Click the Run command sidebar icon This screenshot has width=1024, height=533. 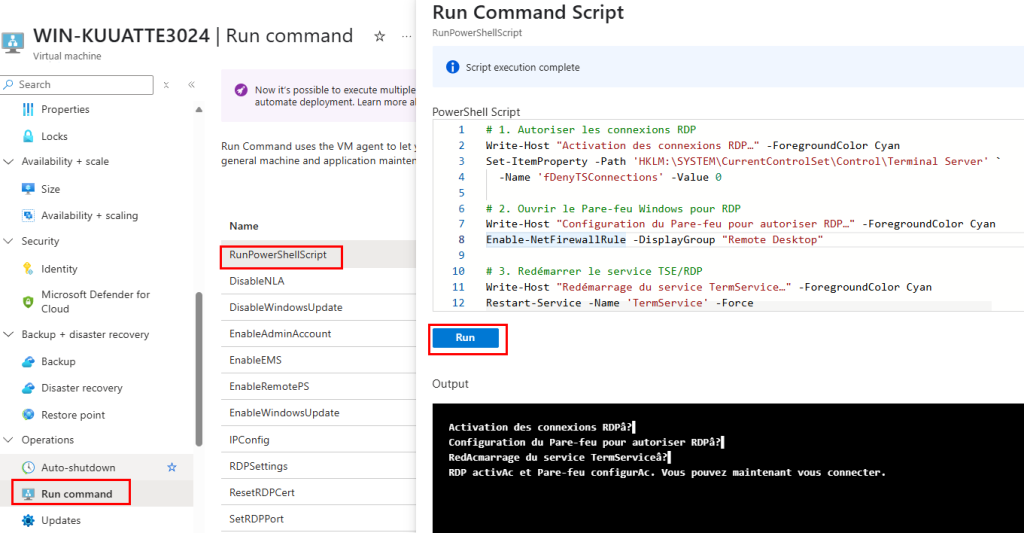[28, 494]
